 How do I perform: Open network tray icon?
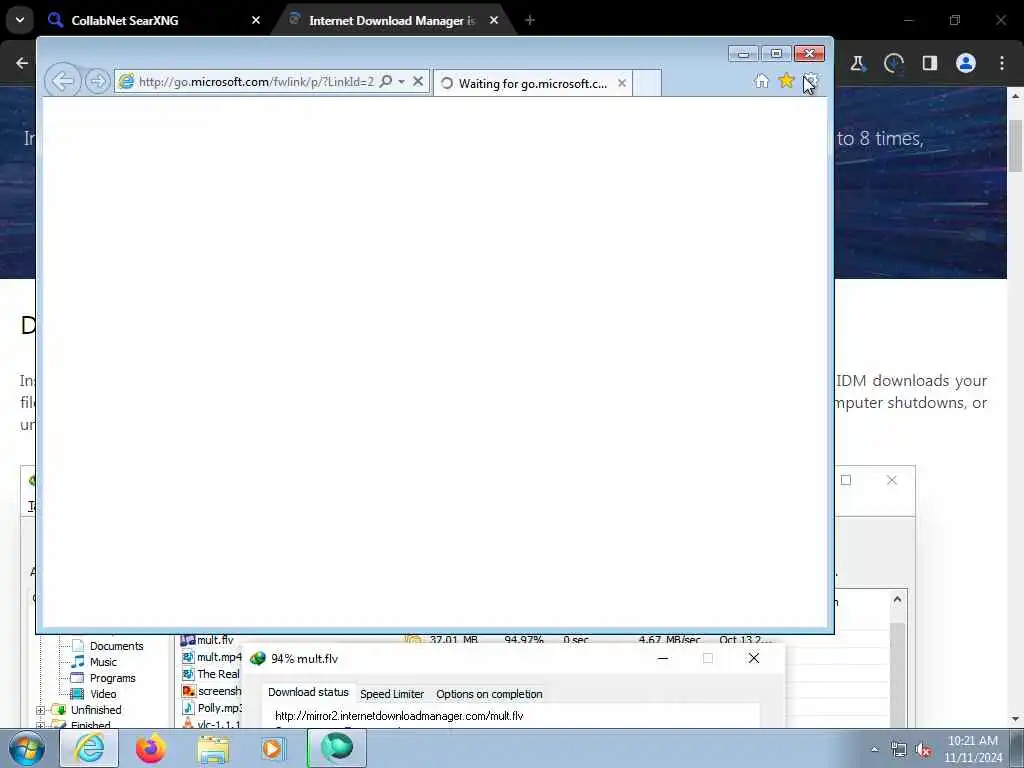click(899, 750)
